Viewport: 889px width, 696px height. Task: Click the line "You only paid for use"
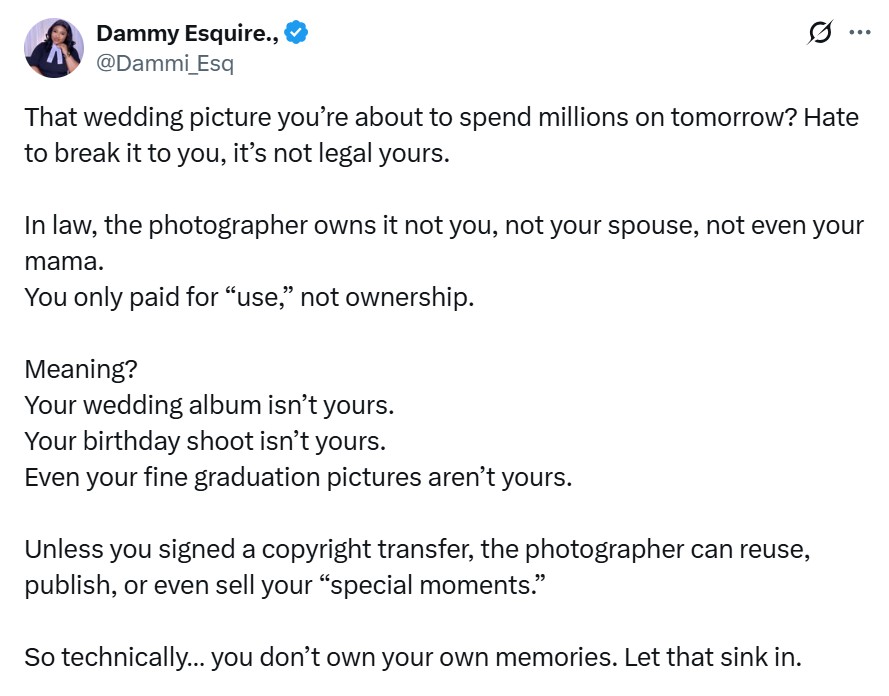coord(249,297)
